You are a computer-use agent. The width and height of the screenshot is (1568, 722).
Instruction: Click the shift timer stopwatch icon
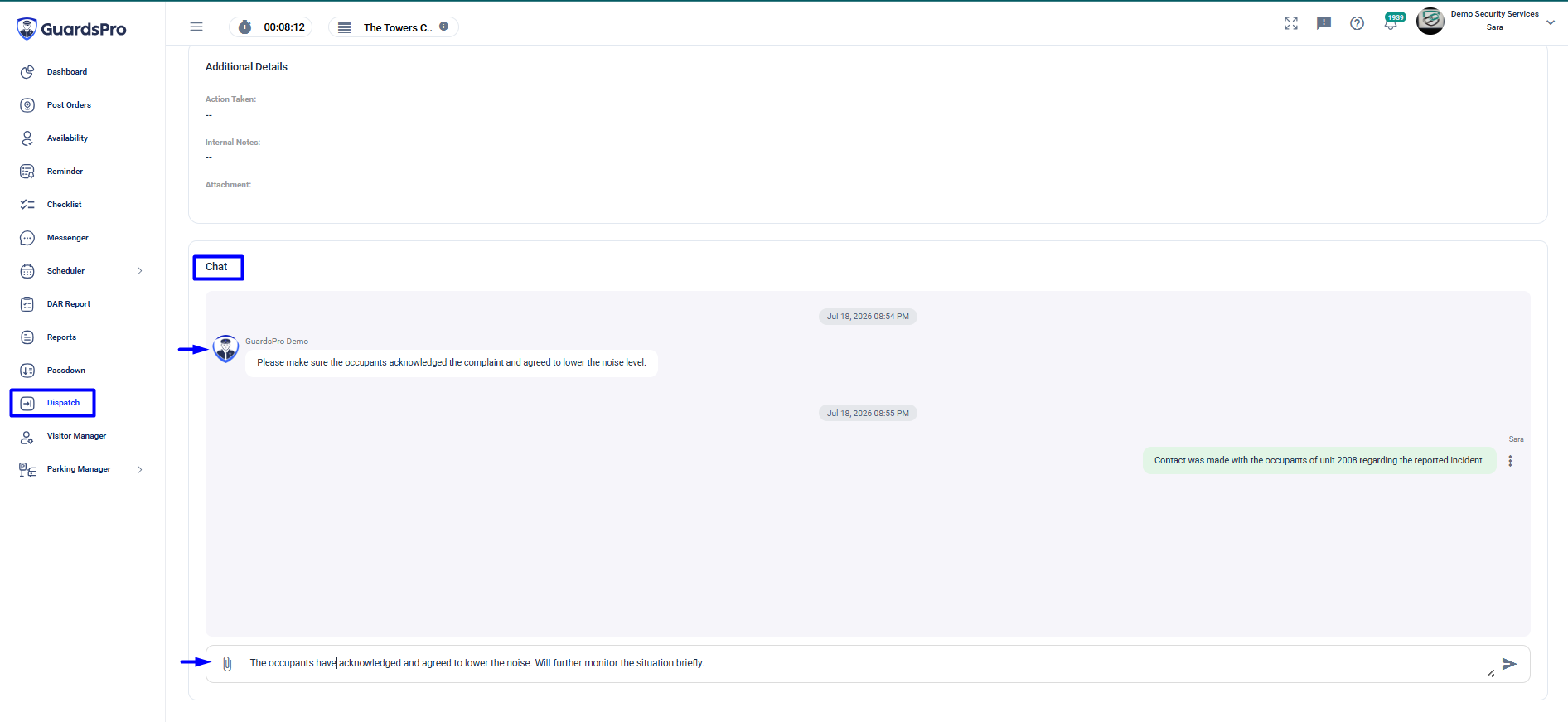(x=244, y=27)
